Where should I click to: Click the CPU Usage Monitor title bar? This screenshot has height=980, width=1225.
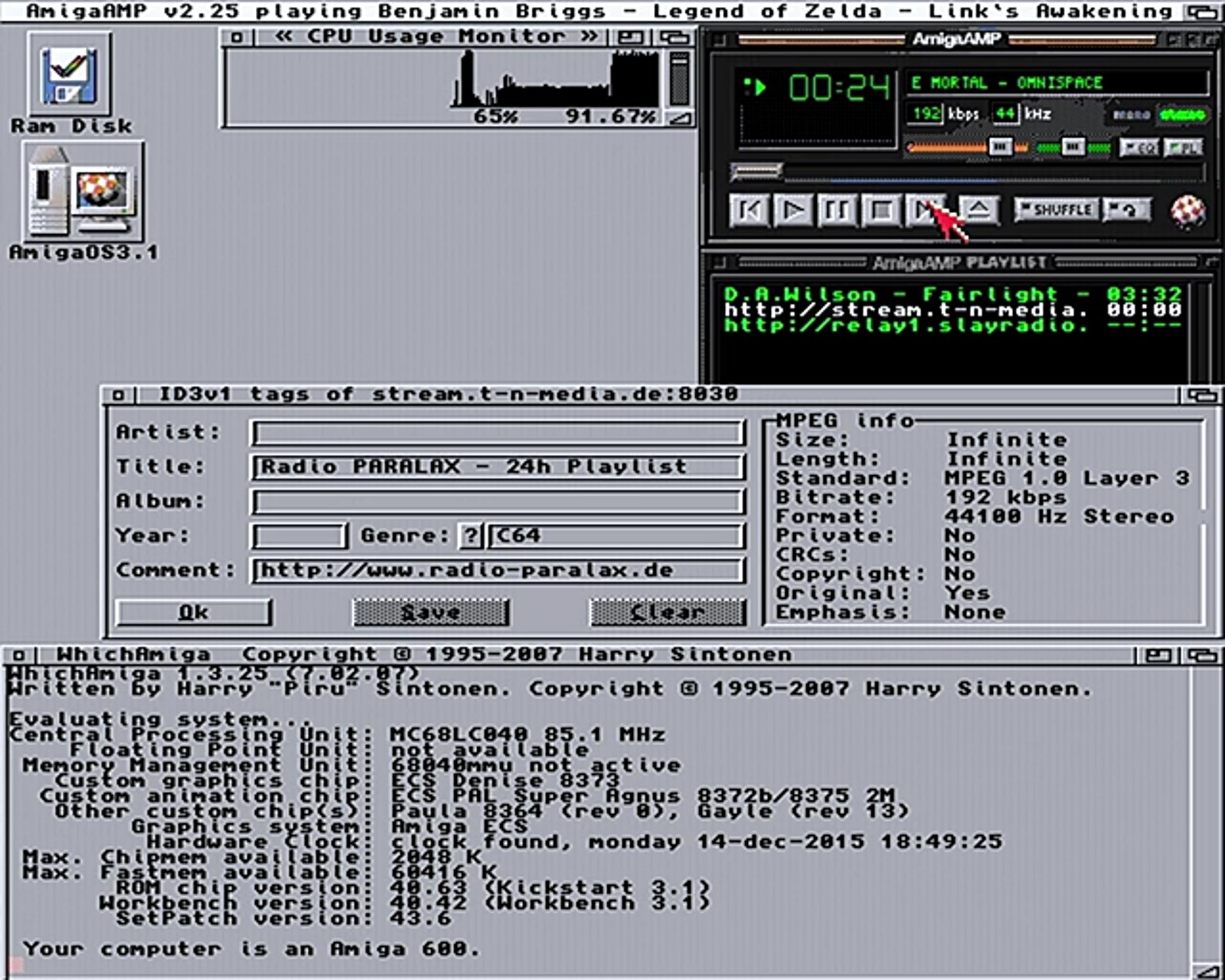point(436,37)
